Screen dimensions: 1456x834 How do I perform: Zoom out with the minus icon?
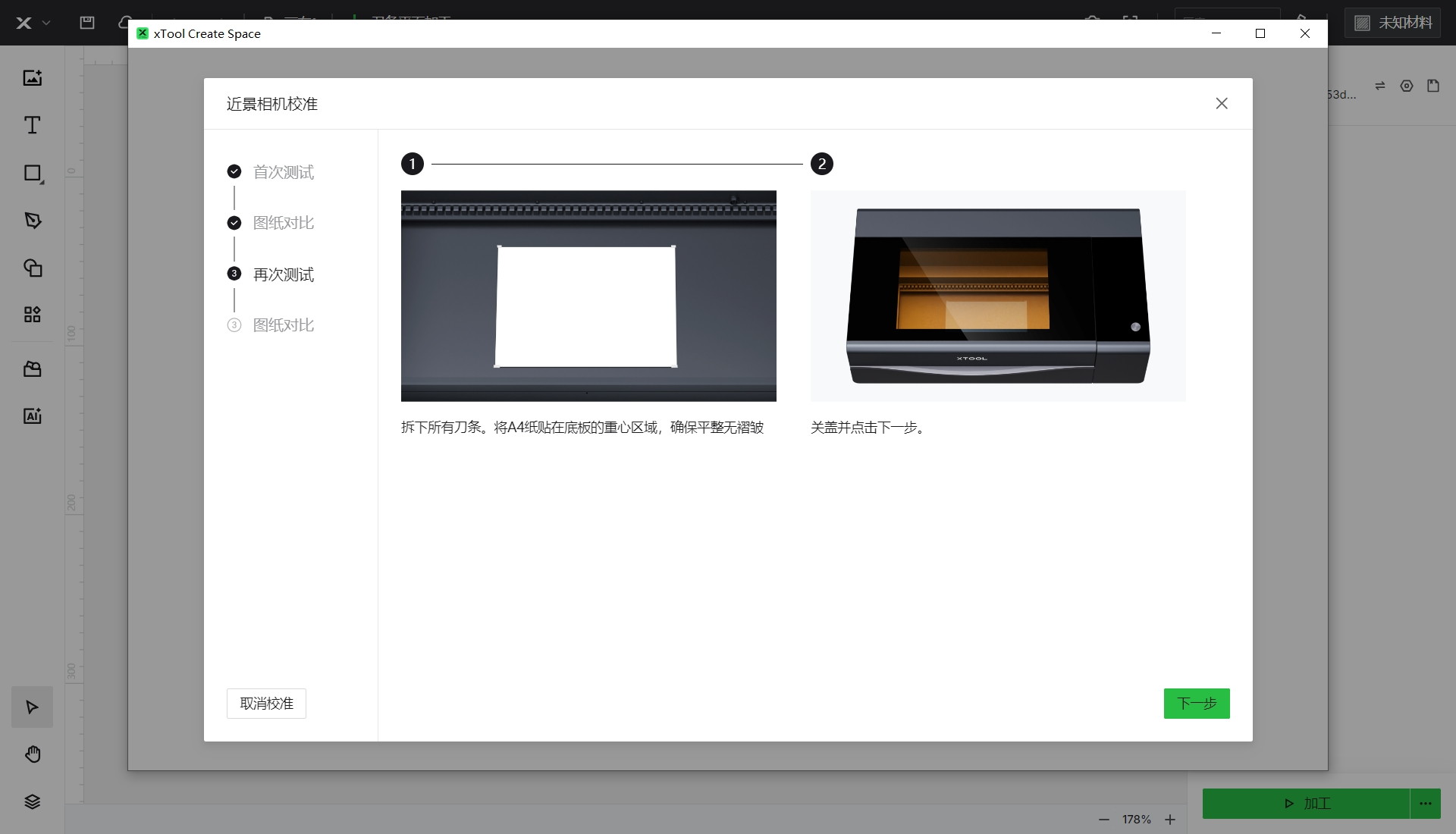[1104, 820]
